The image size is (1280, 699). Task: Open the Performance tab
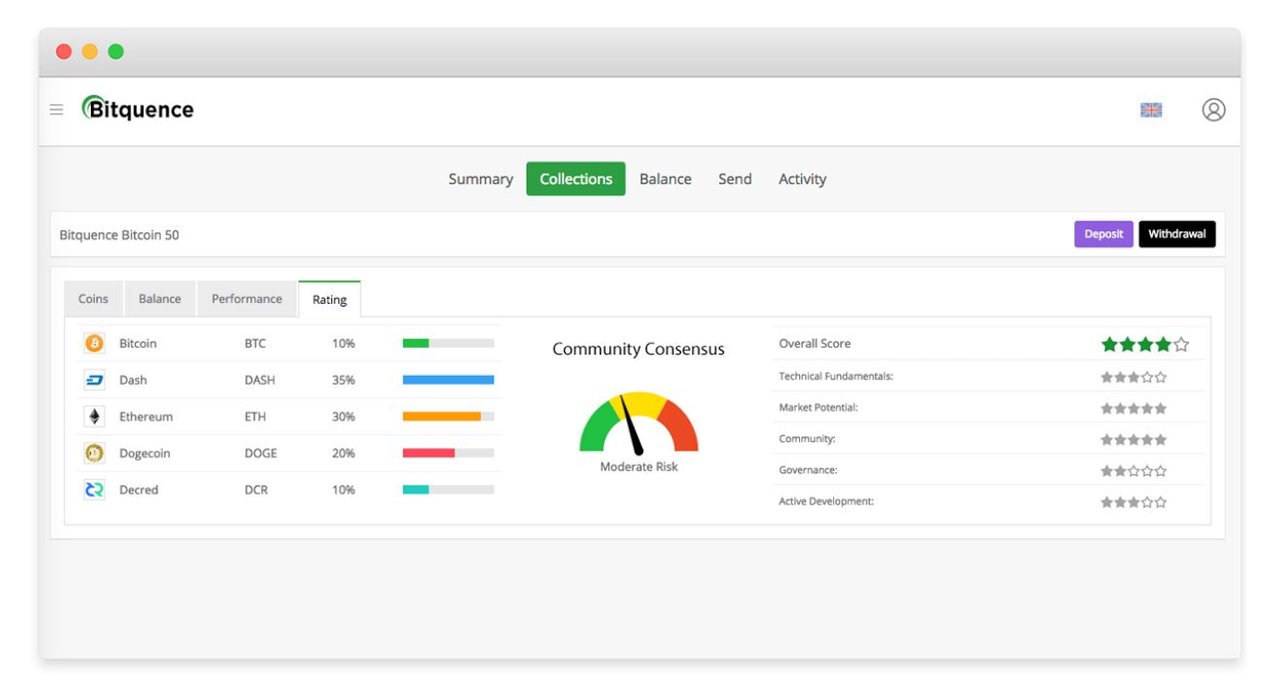[247, 299]
